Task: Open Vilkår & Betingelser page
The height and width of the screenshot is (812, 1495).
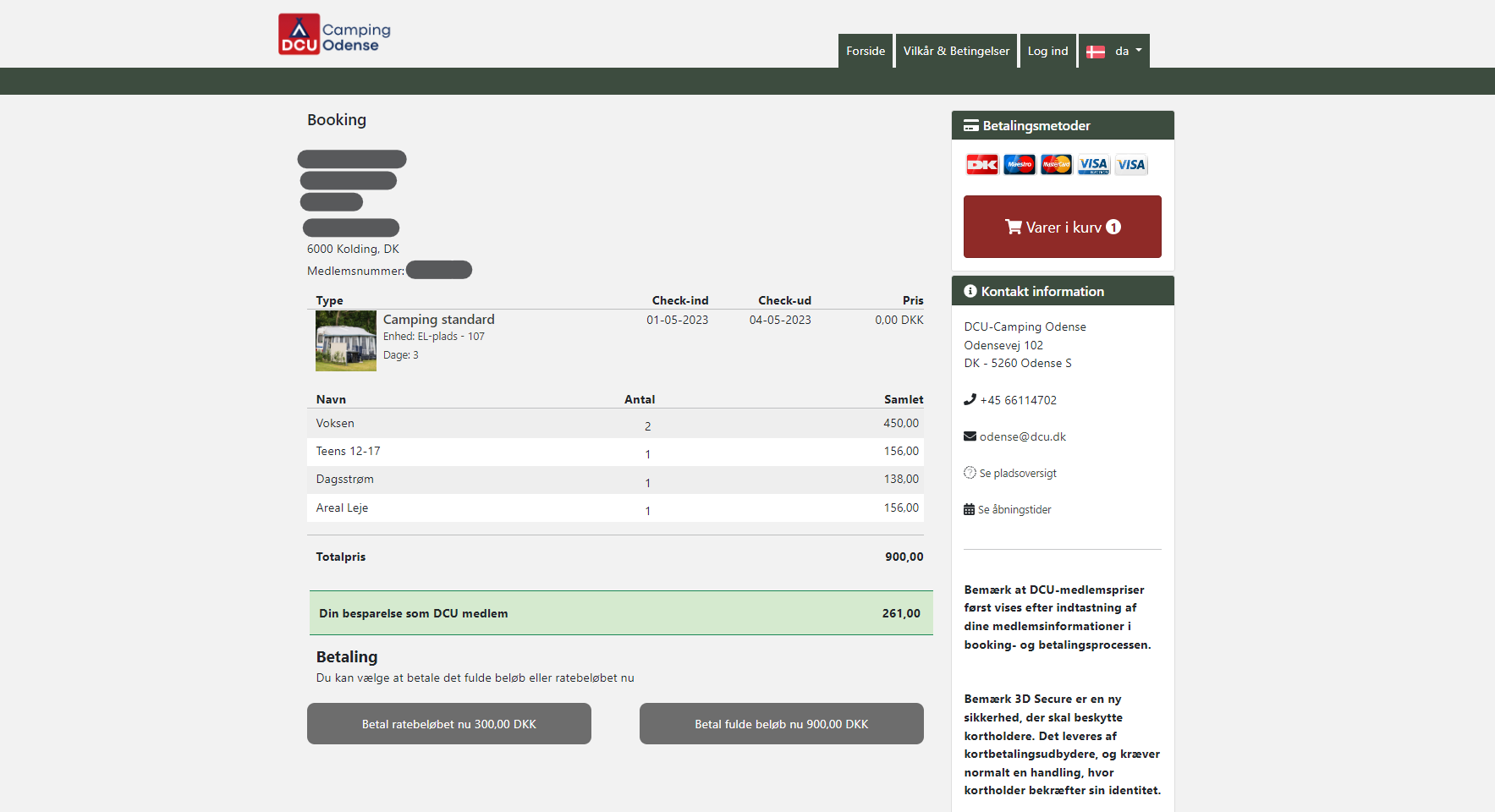Action: pos(956,51)
